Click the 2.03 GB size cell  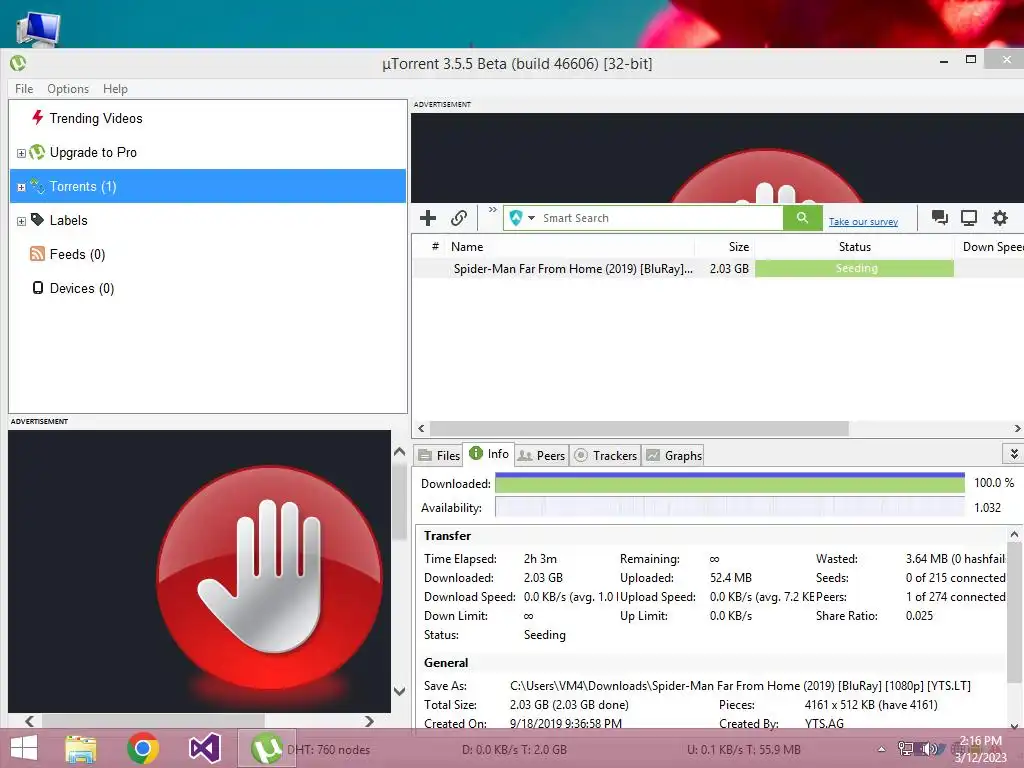[729, 268]
